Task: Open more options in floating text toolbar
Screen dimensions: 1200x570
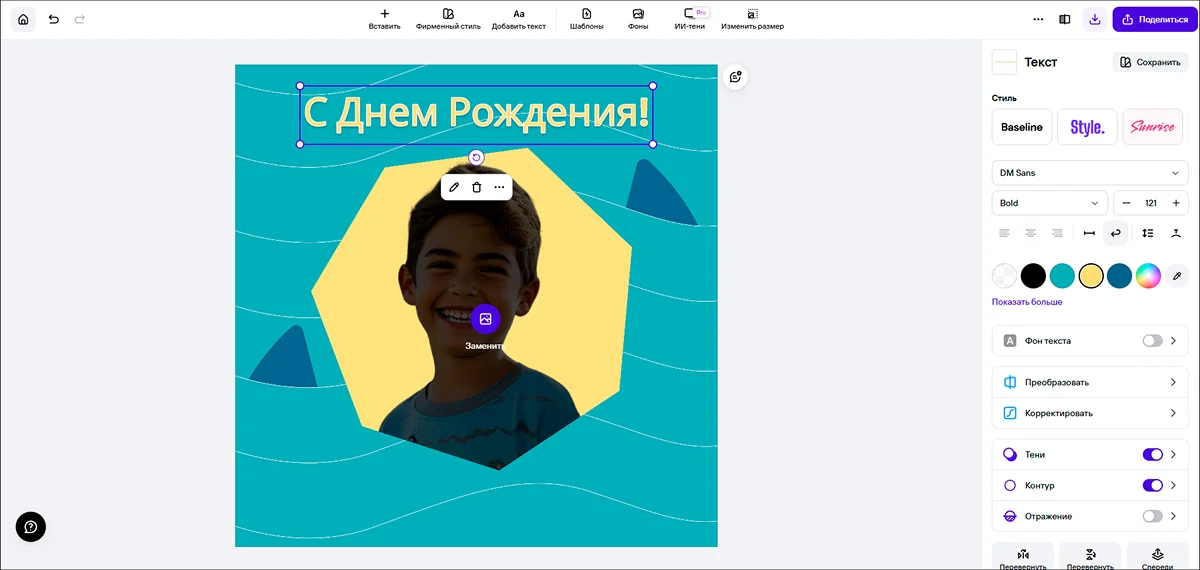Action: tap(499, 187)
